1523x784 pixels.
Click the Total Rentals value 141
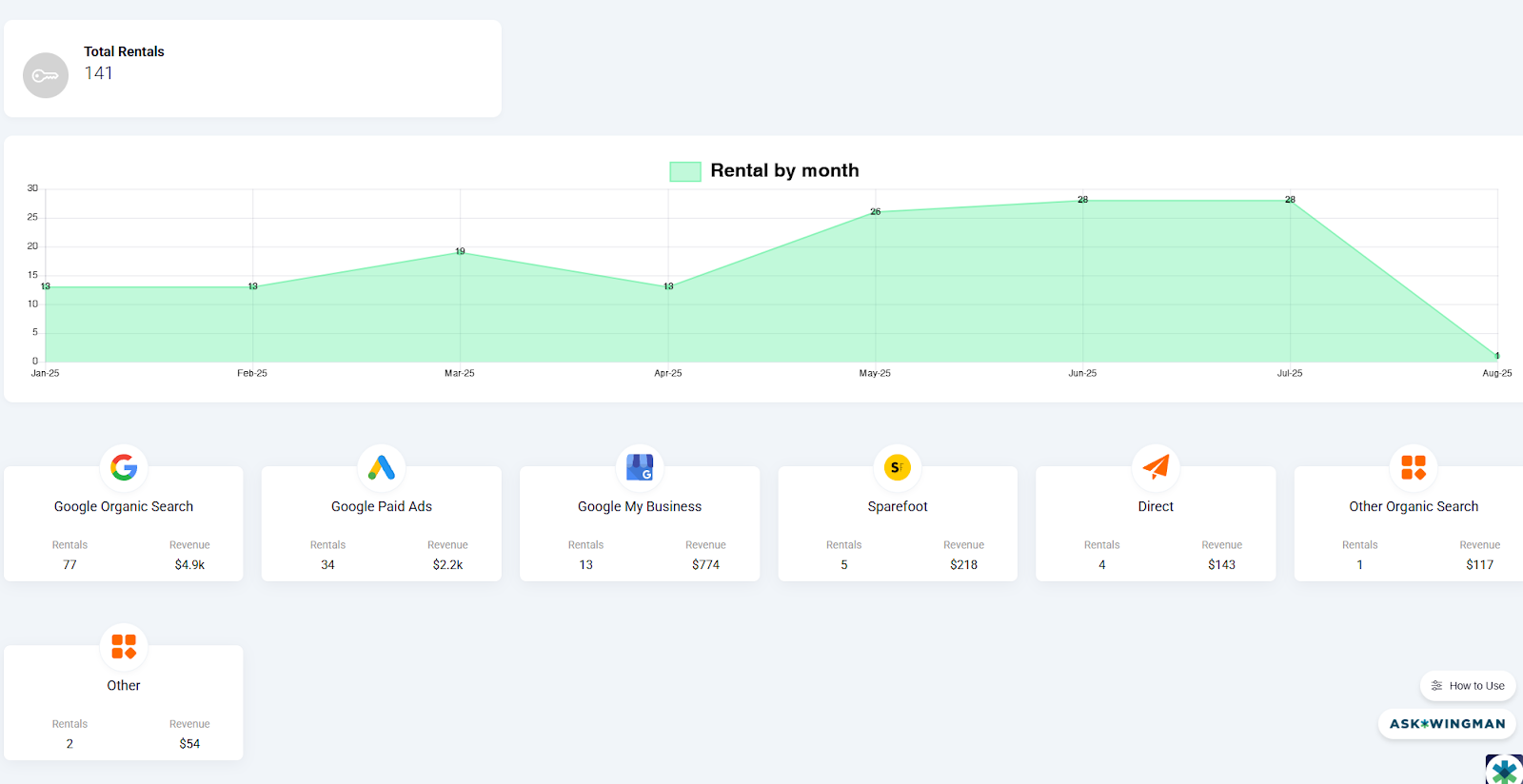[x=99, y=73]
